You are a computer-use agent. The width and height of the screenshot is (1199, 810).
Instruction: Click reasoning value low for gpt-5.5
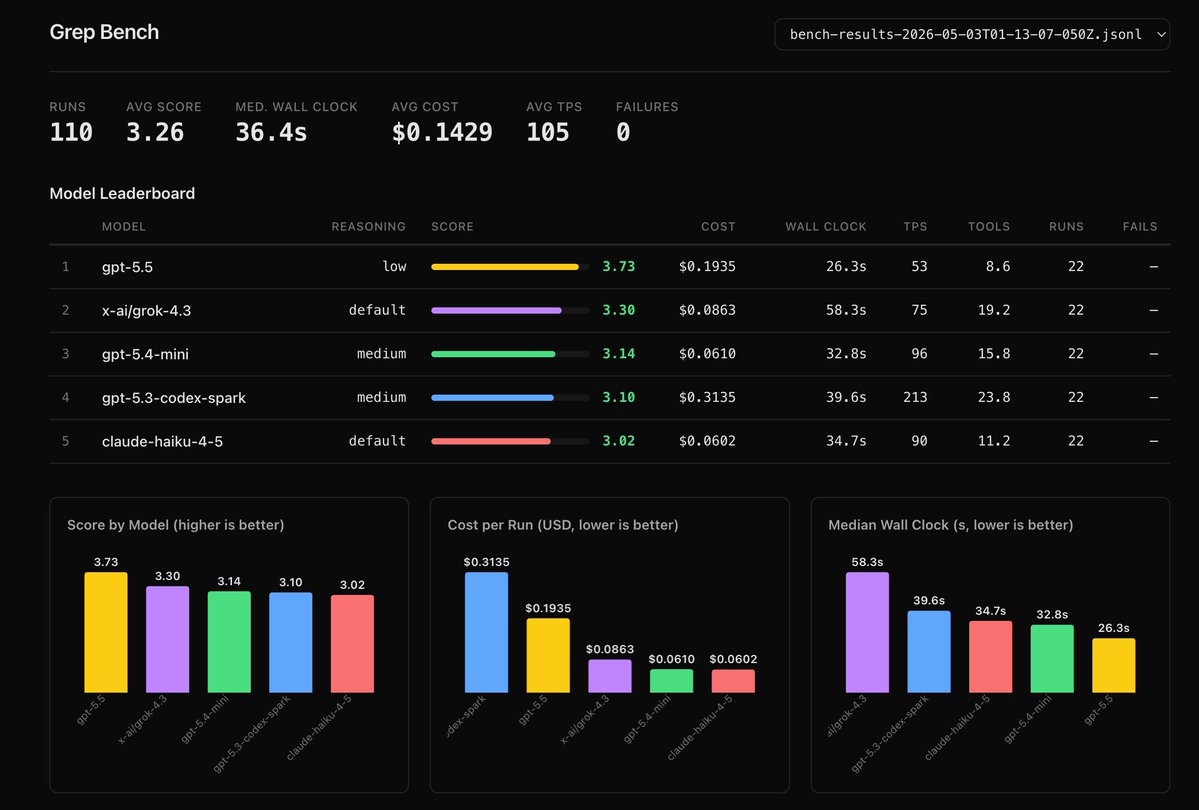(x=394, y=266)
